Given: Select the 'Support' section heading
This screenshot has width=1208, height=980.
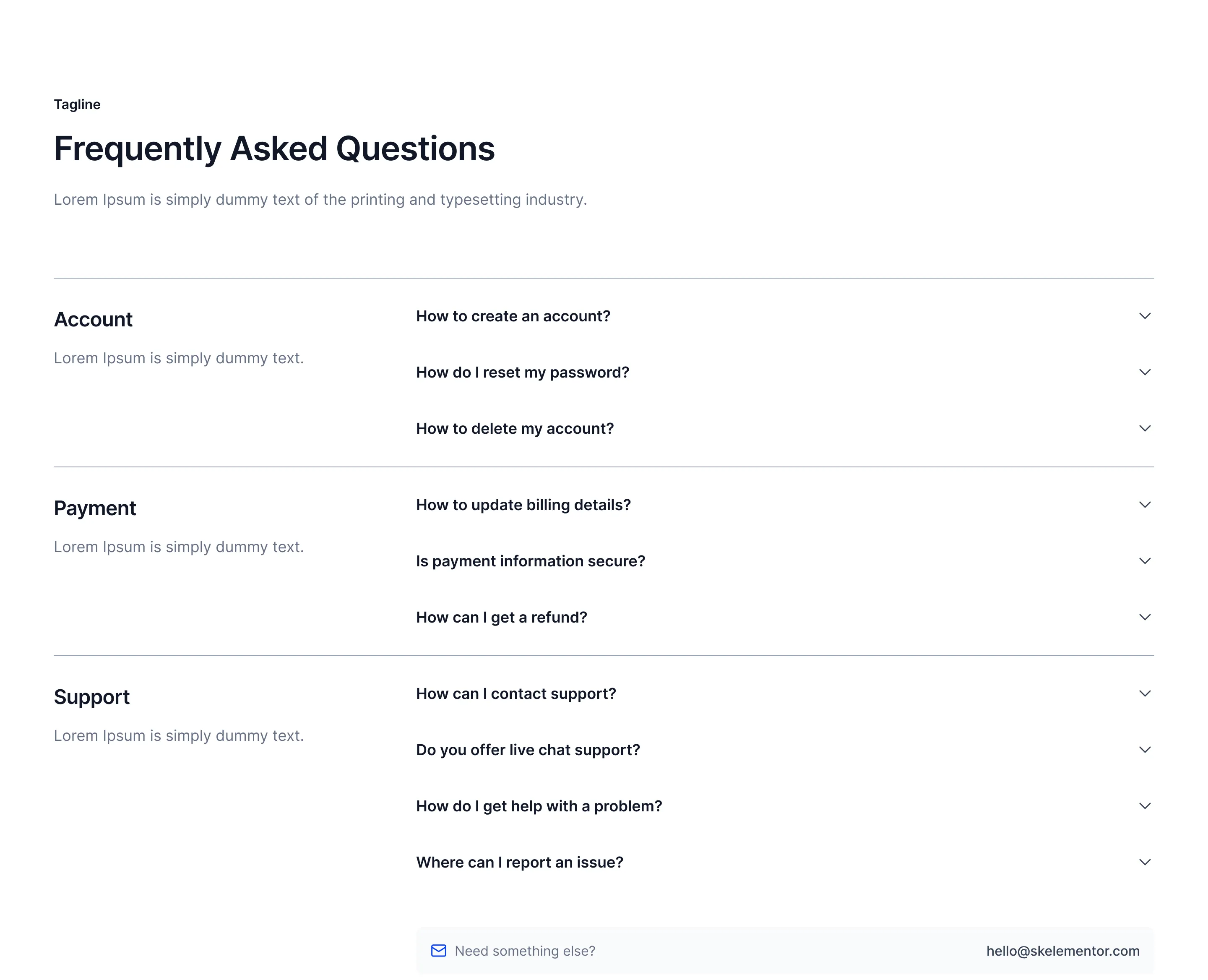Looking at the screenshot, I should [91, 697].
